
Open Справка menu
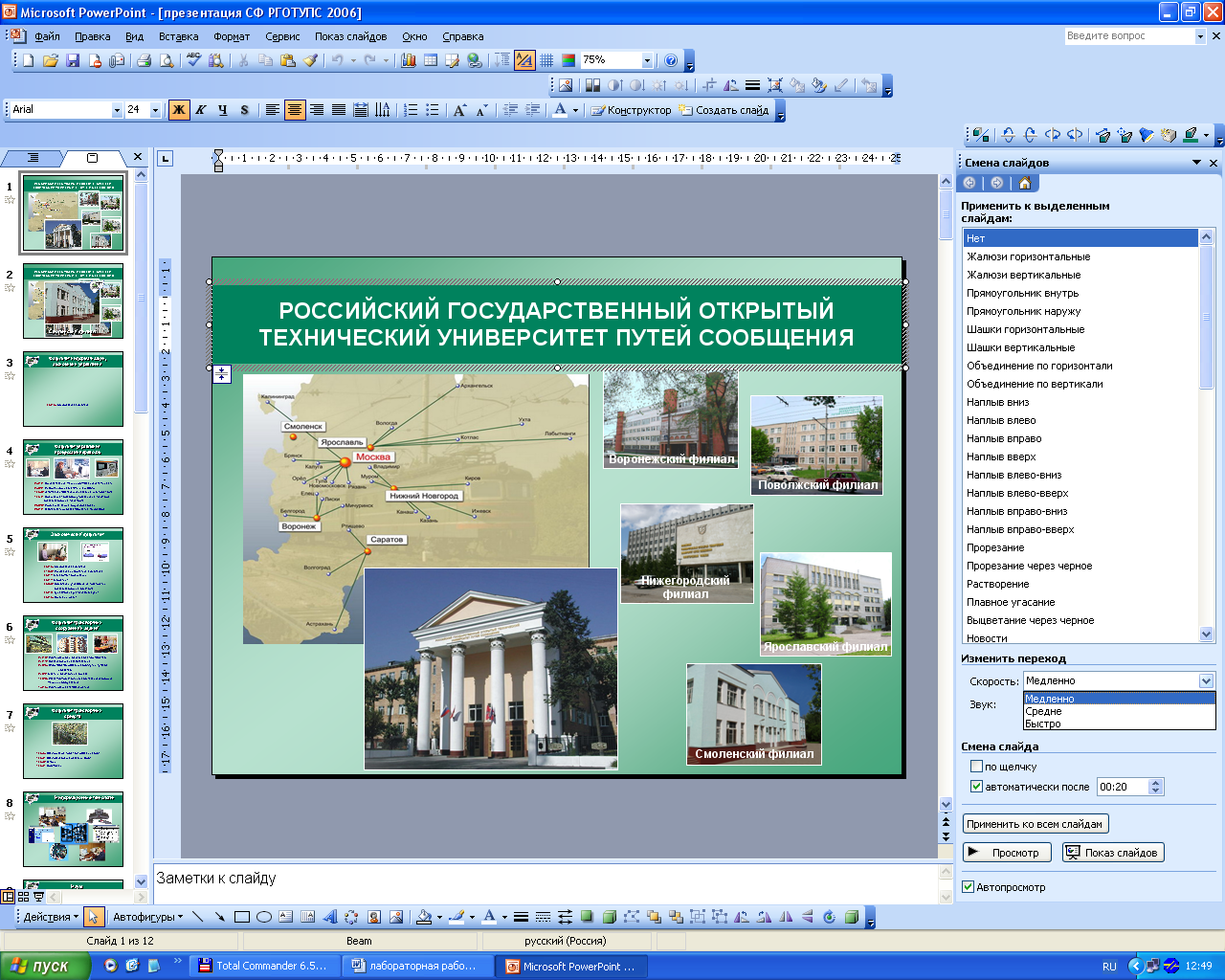(463, 36)
